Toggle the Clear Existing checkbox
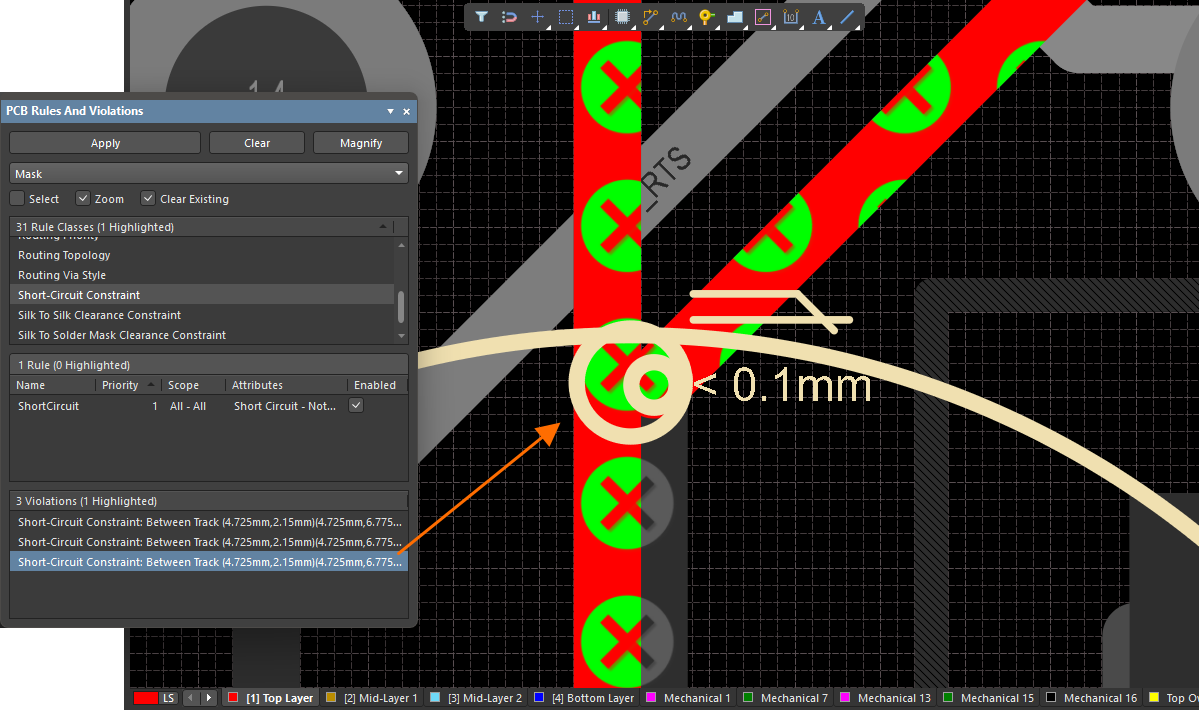Viewport: 1199px width, 710px height. click(148, 199)
